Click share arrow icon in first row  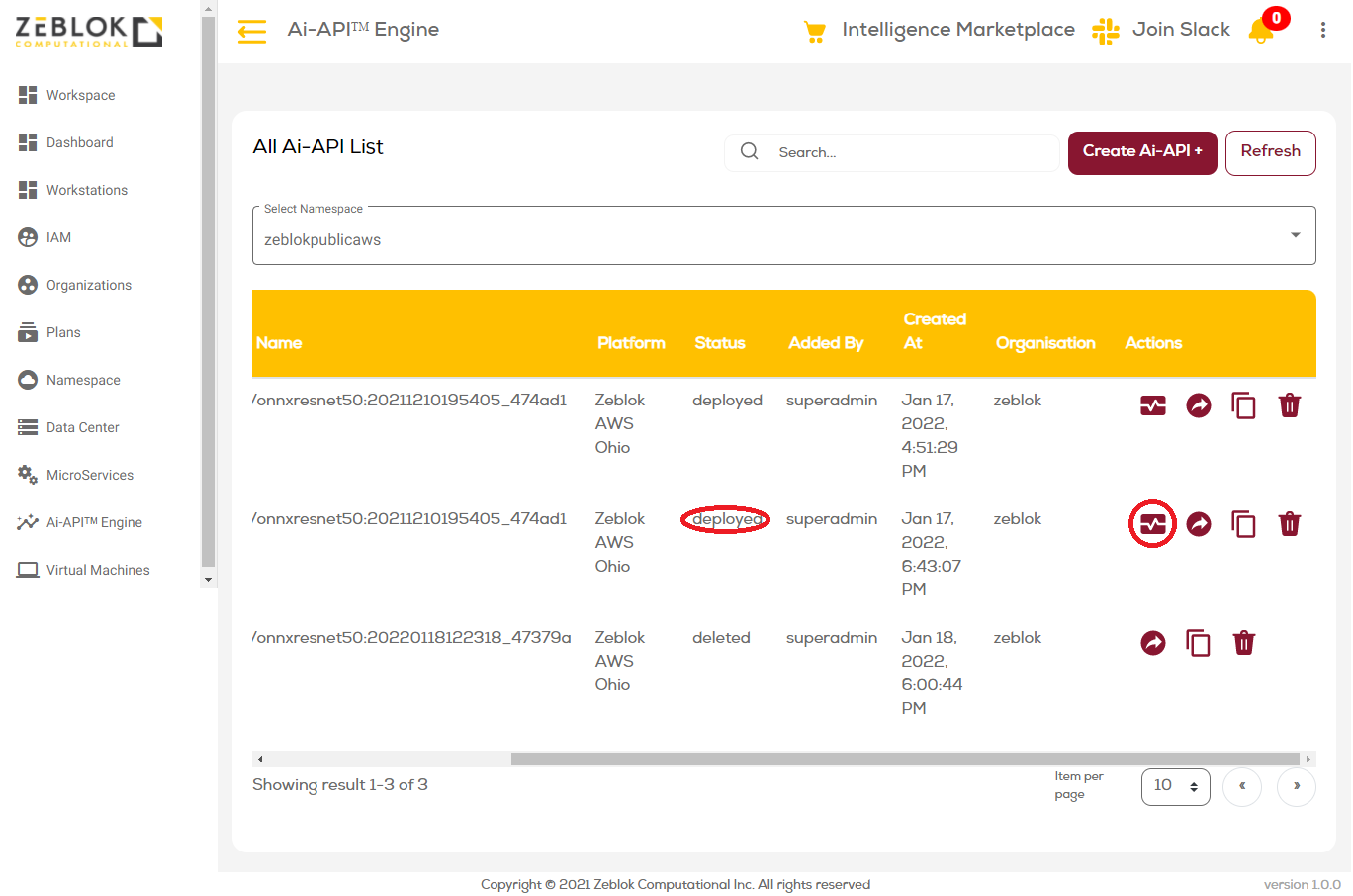coord(1199,405)
